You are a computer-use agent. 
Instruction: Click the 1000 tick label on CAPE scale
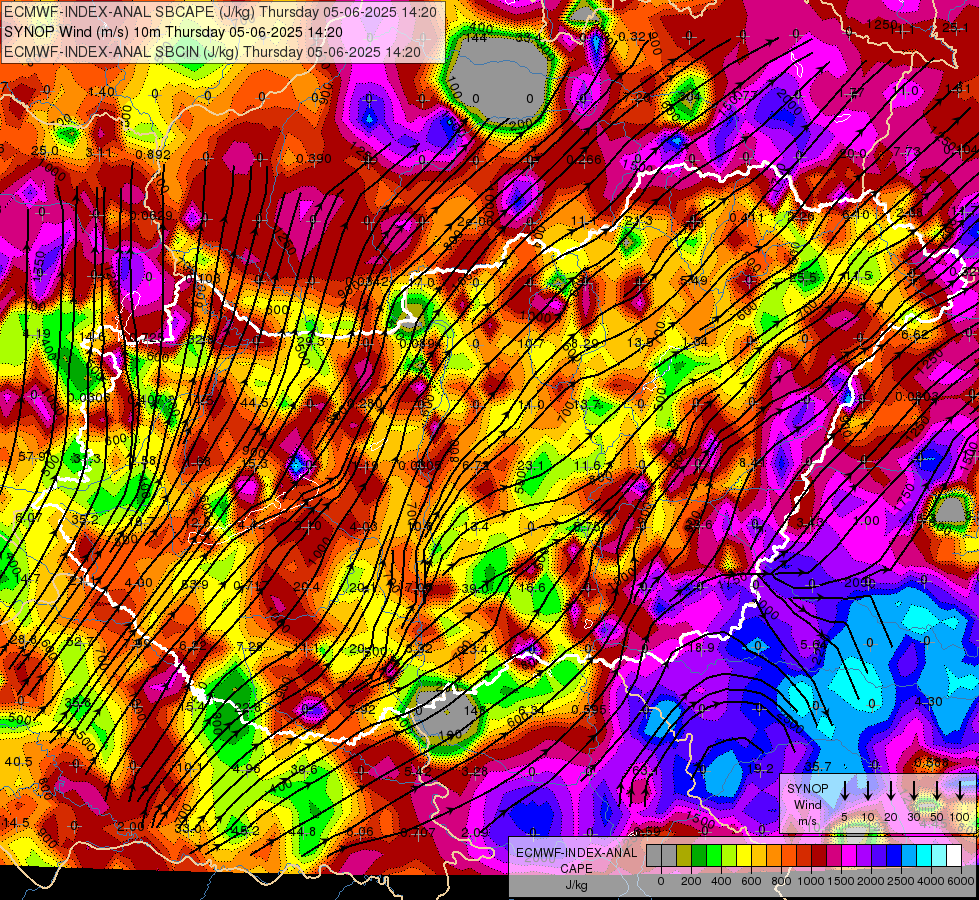tap(811, 881)
